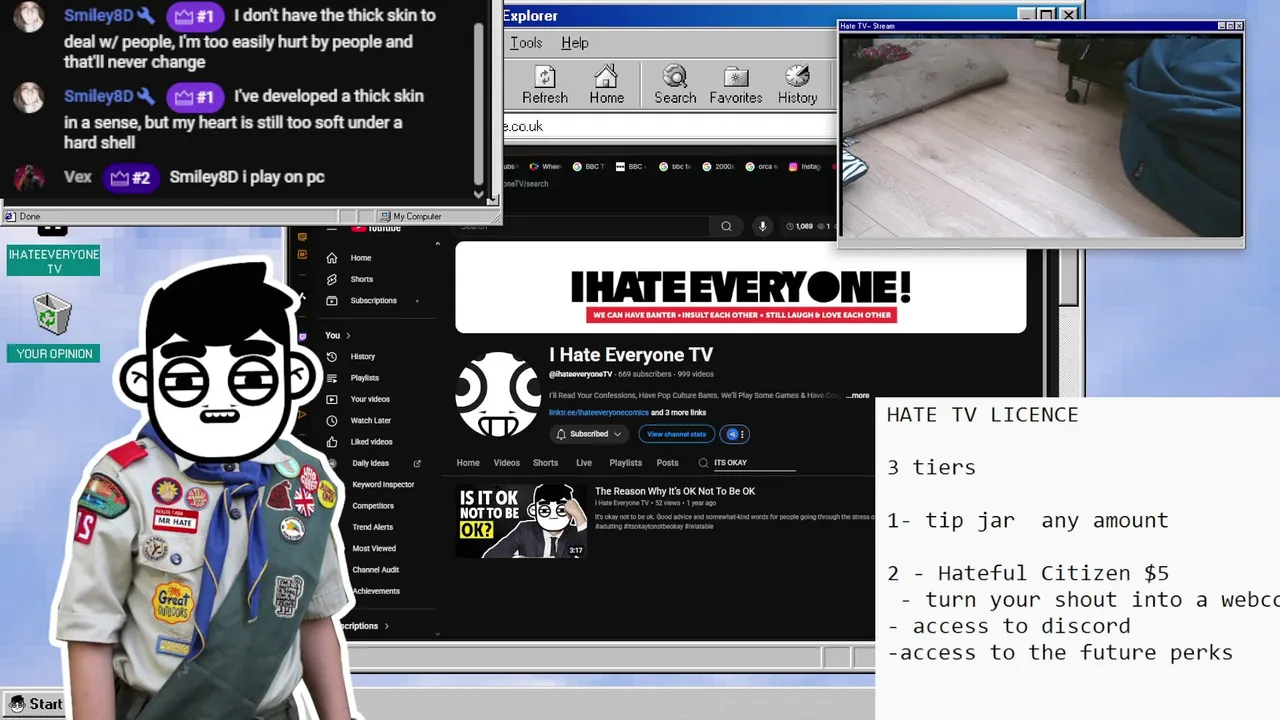Click the YouTube search magnifier button
Screen dimensions: 1280x720
pos(726,226)
